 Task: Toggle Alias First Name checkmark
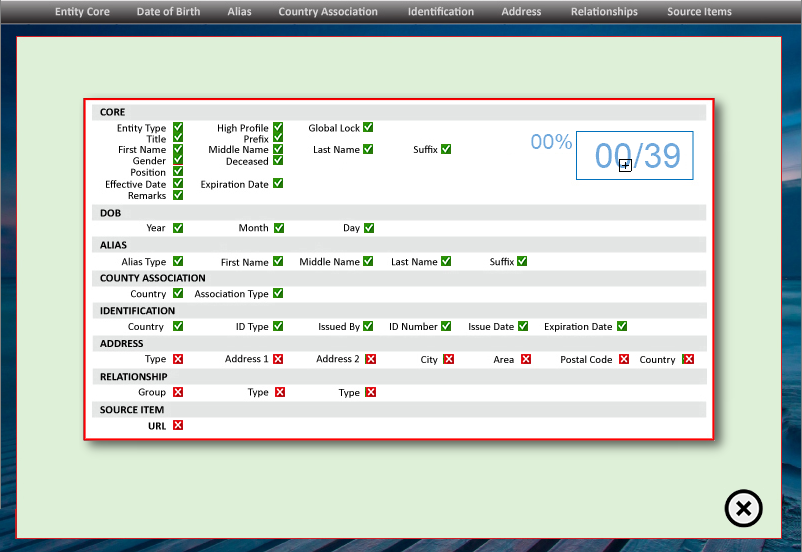pyautogui.click(x=278, y=261)
